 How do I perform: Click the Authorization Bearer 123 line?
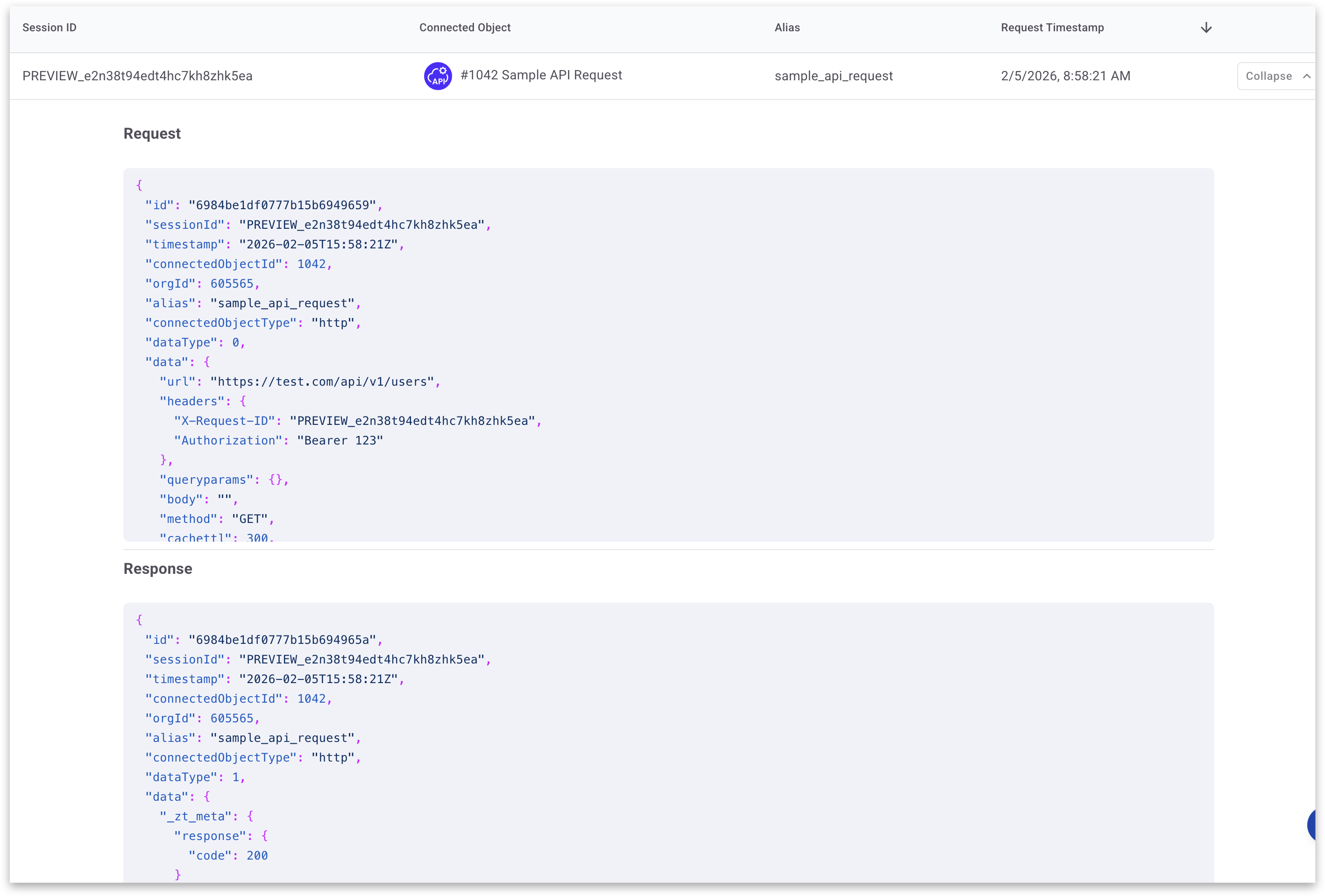click(x=278, y=441)
